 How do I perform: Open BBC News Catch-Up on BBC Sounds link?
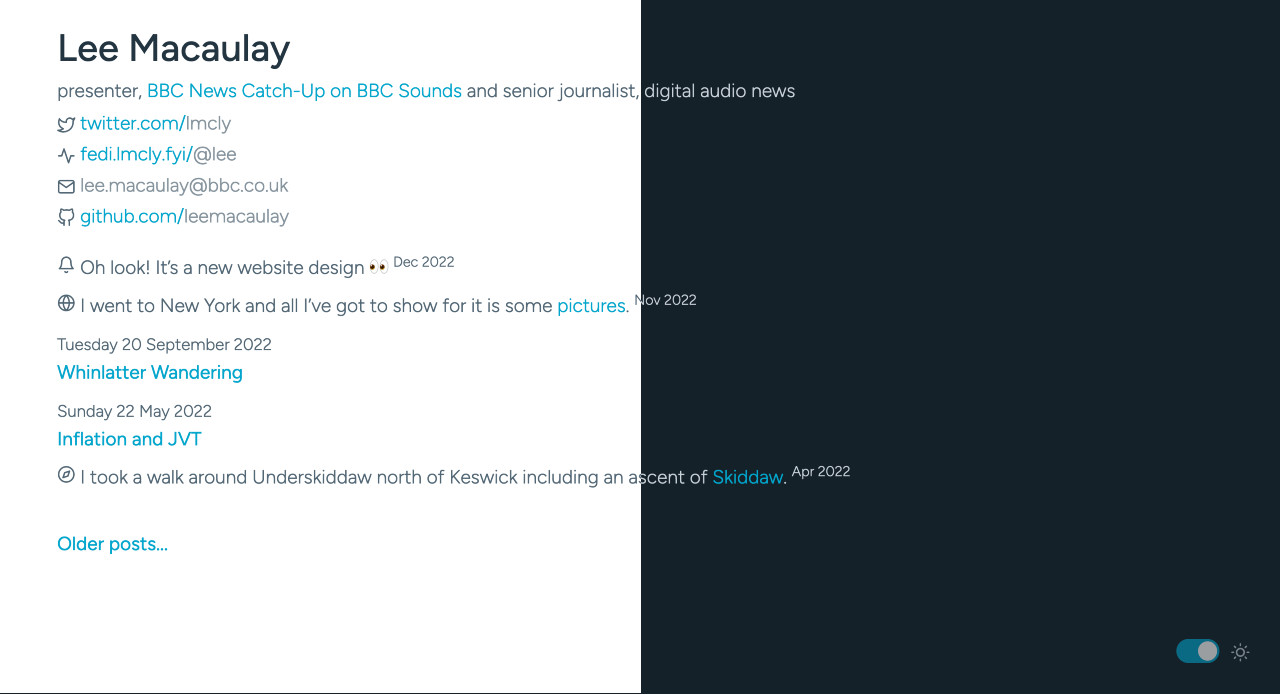(x=304, y=91)
